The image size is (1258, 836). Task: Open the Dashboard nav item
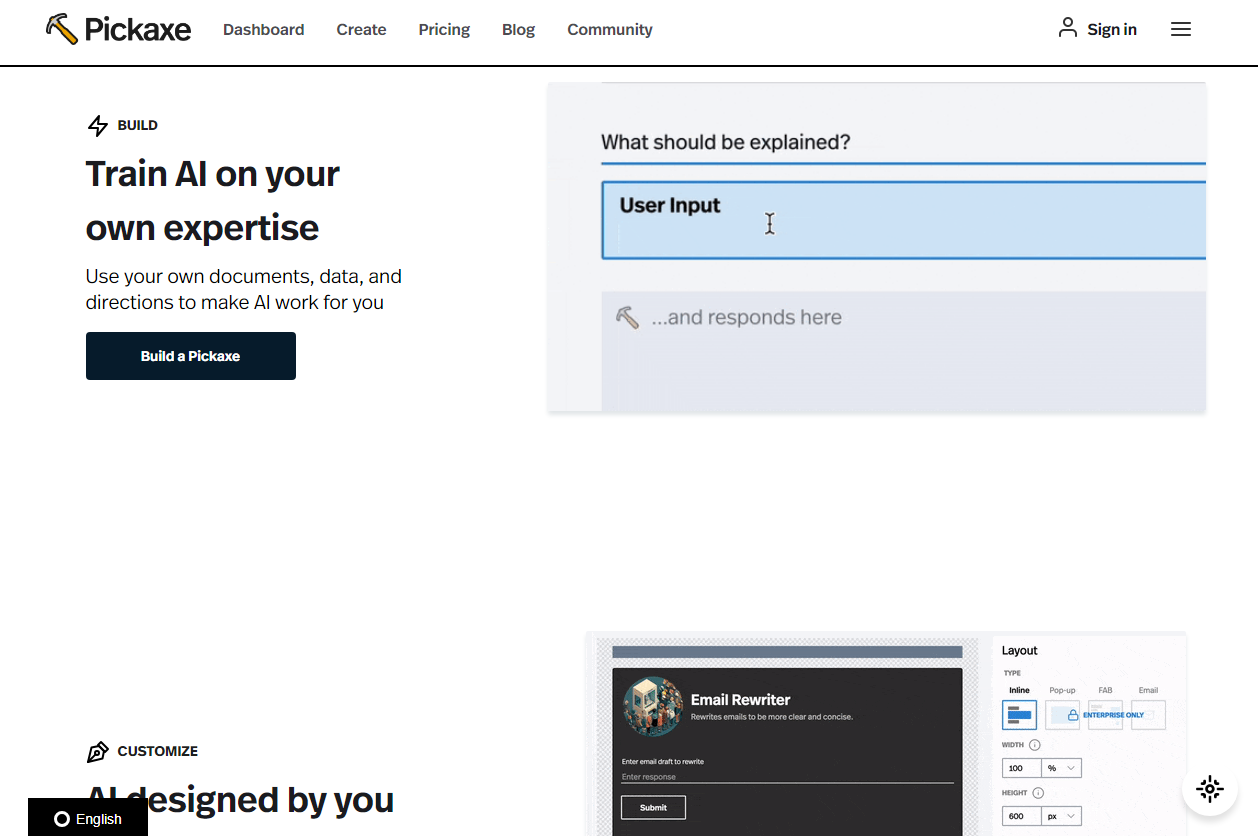pos(264,30)
